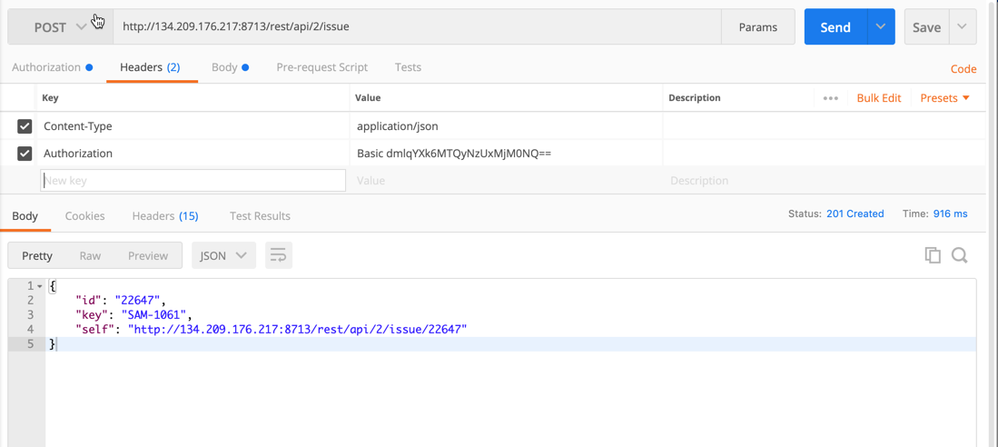Click the Basic dmlqYXk6MTQyNzUxMjM0NQ== value

point(454,153)
